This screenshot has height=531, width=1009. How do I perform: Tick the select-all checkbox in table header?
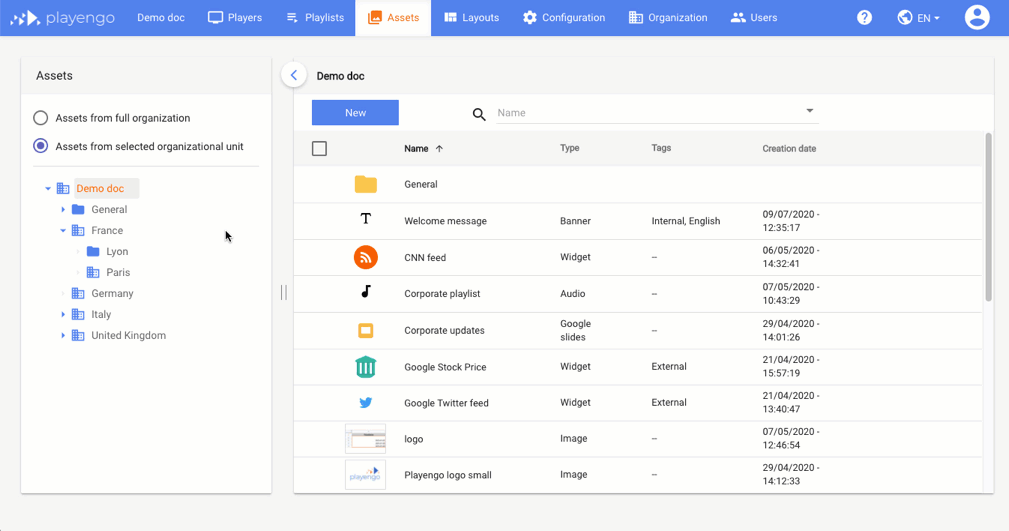coord(319,149)
